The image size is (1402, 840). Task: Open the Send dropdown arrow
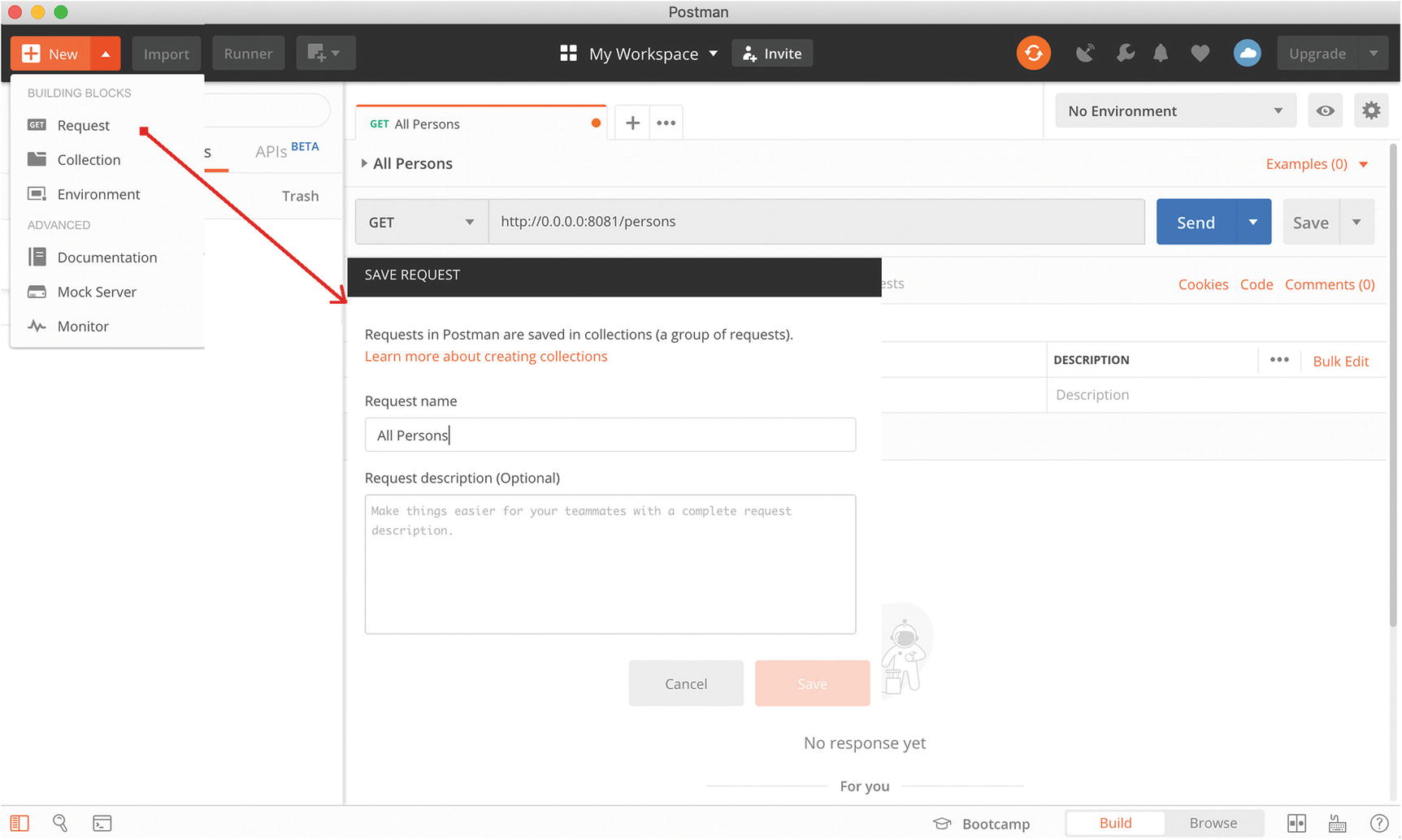tap(1253, 222)
